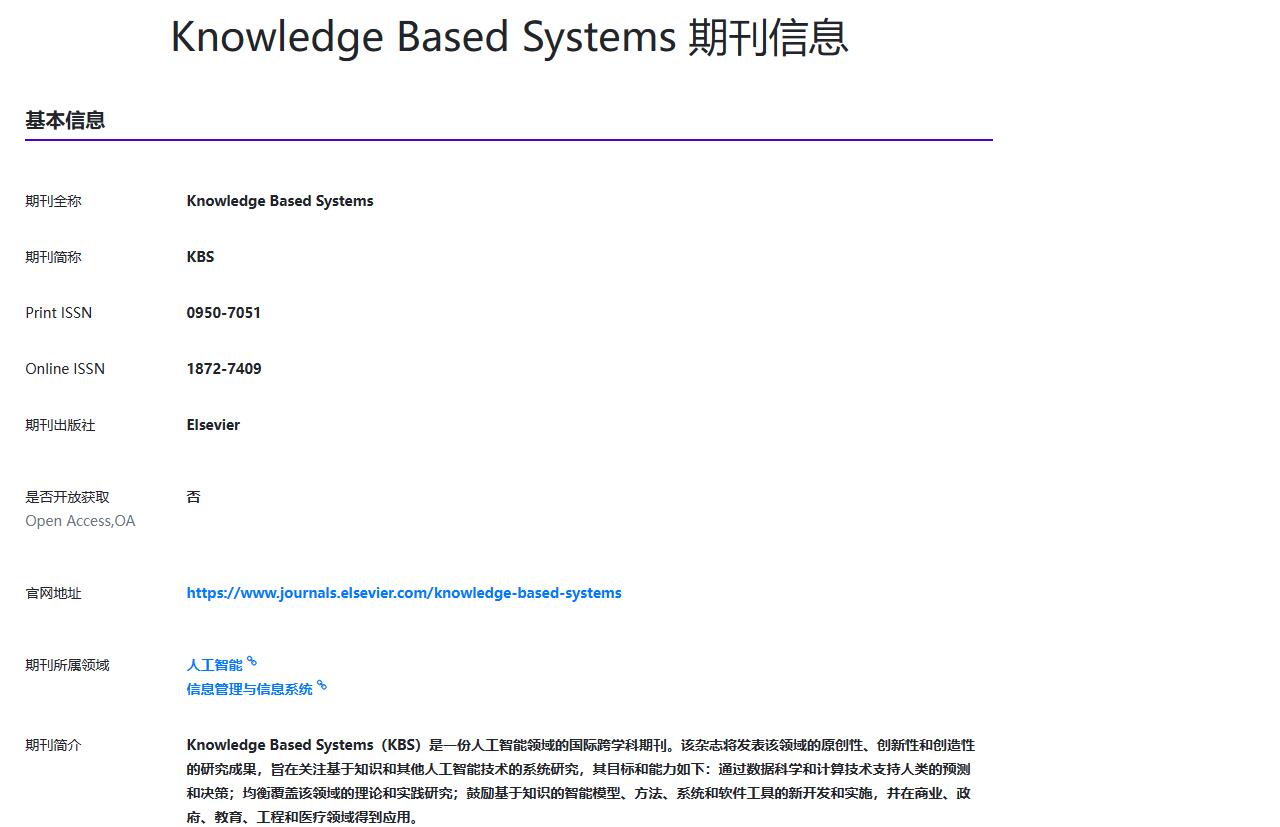Image resolution: width=1280 pixels, height=827 pixels.
Task: Click the 期刊所属领域 label
Action: 67,665
